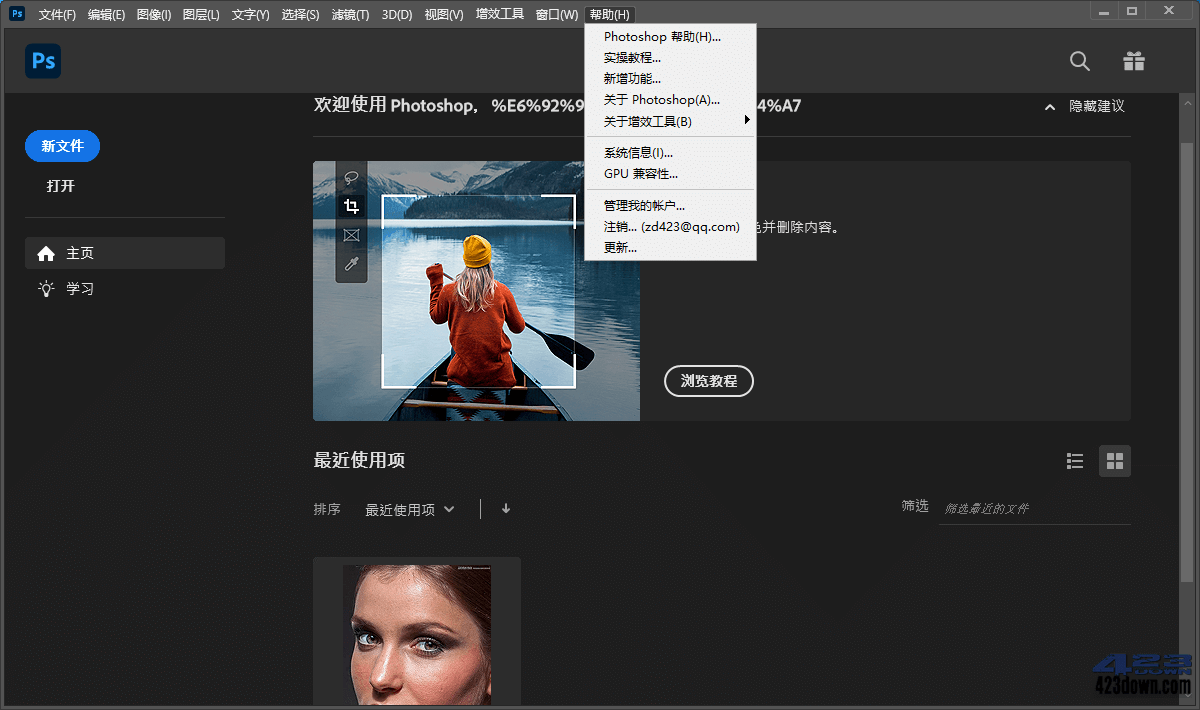Open the 最近使用项 sort dropdown
Image resolution: width=1200 pixels, height=710 pixels.
pyautogui.click(x=410, y=509)
